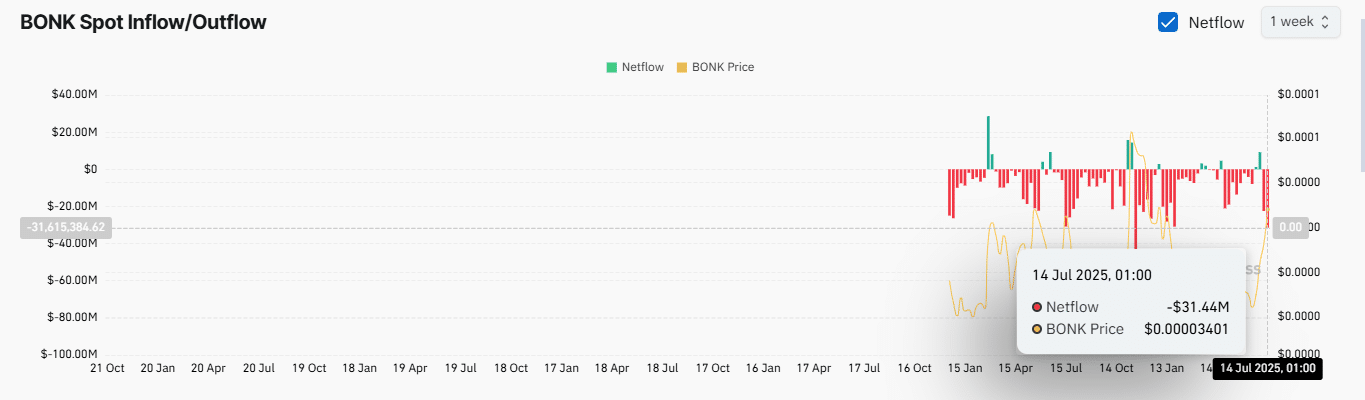Click the yellow dot in the tooltip

1037,329
